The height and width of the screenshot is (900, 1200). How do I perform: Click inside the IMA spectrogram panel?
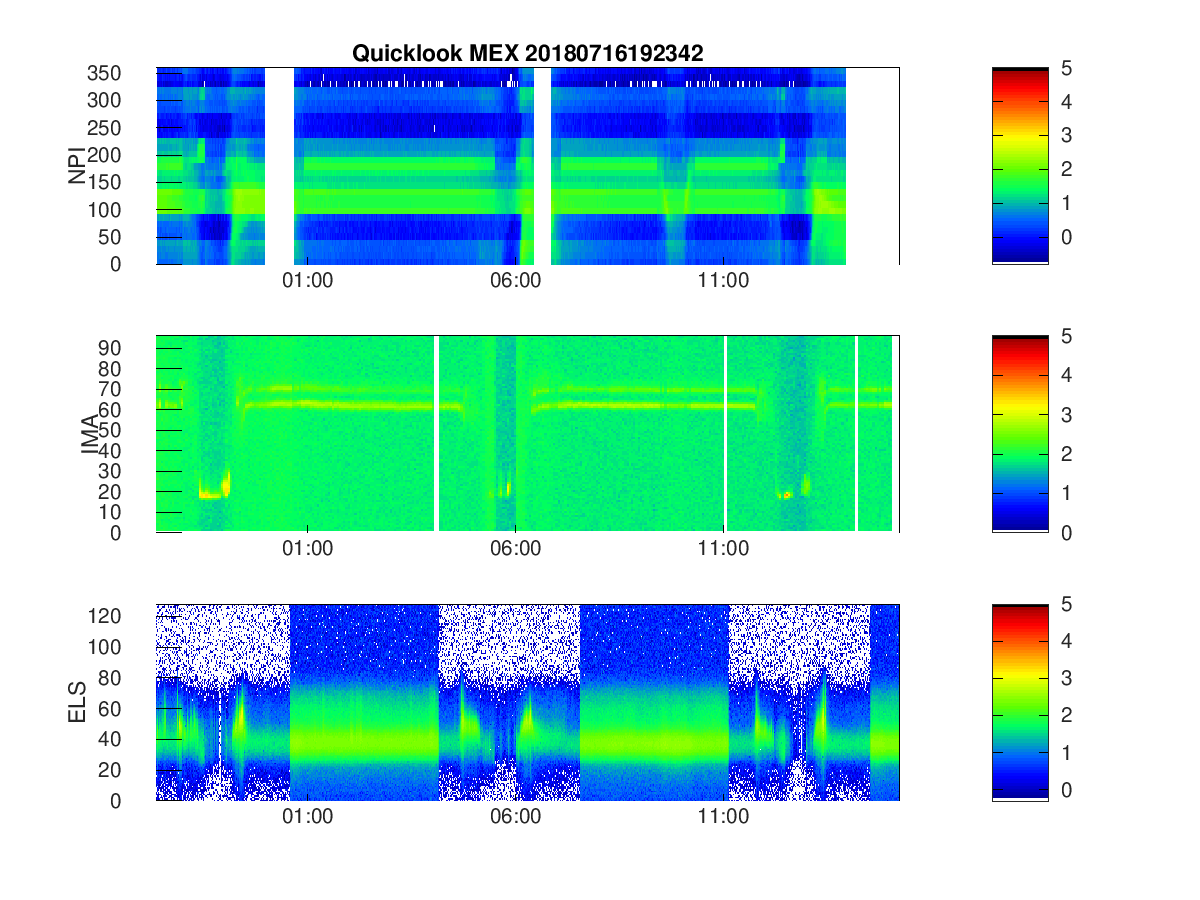click(x=527, y=434)
